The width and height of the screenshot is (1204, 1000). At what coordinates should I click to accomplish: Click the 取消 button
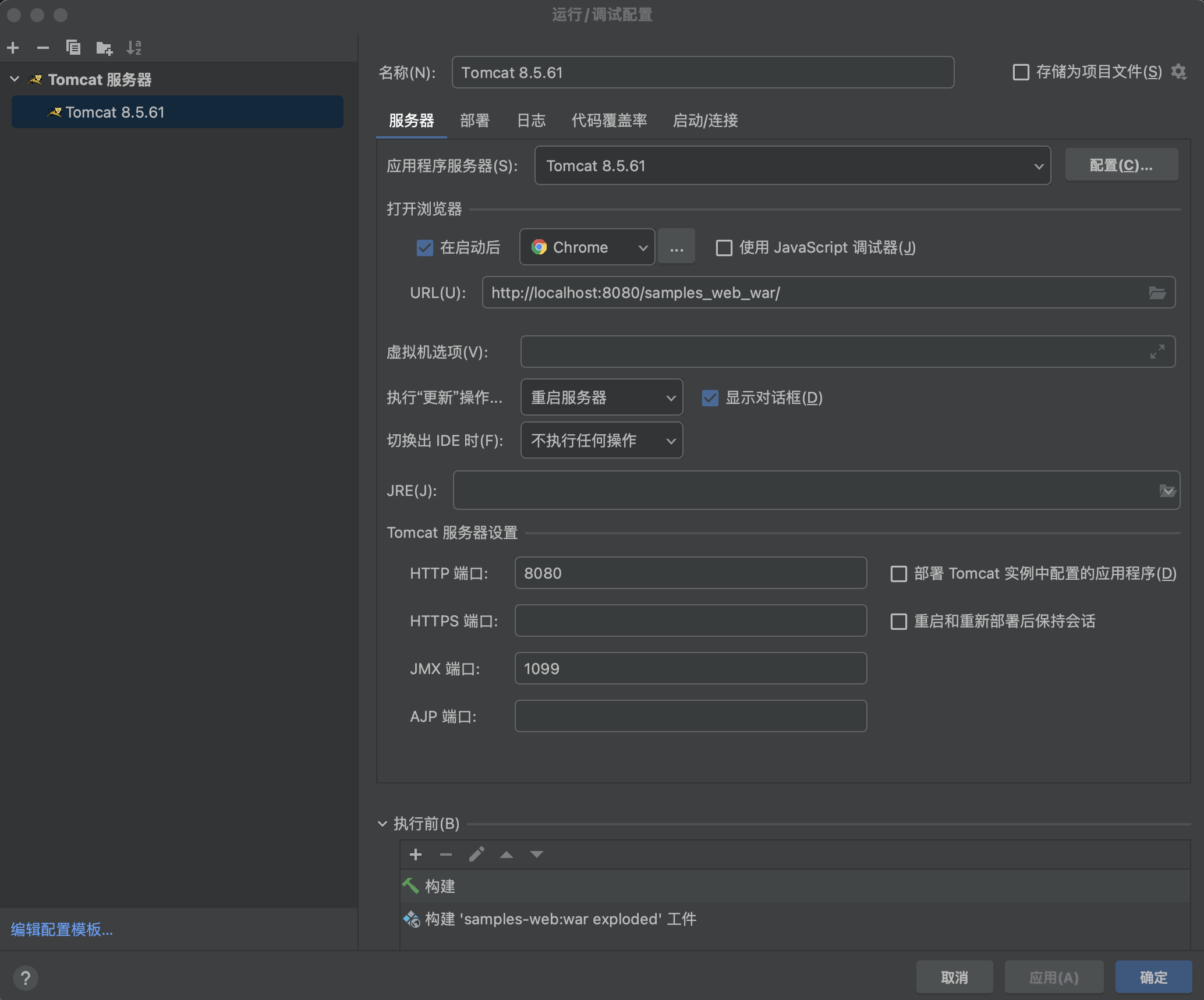coord(954,977)
